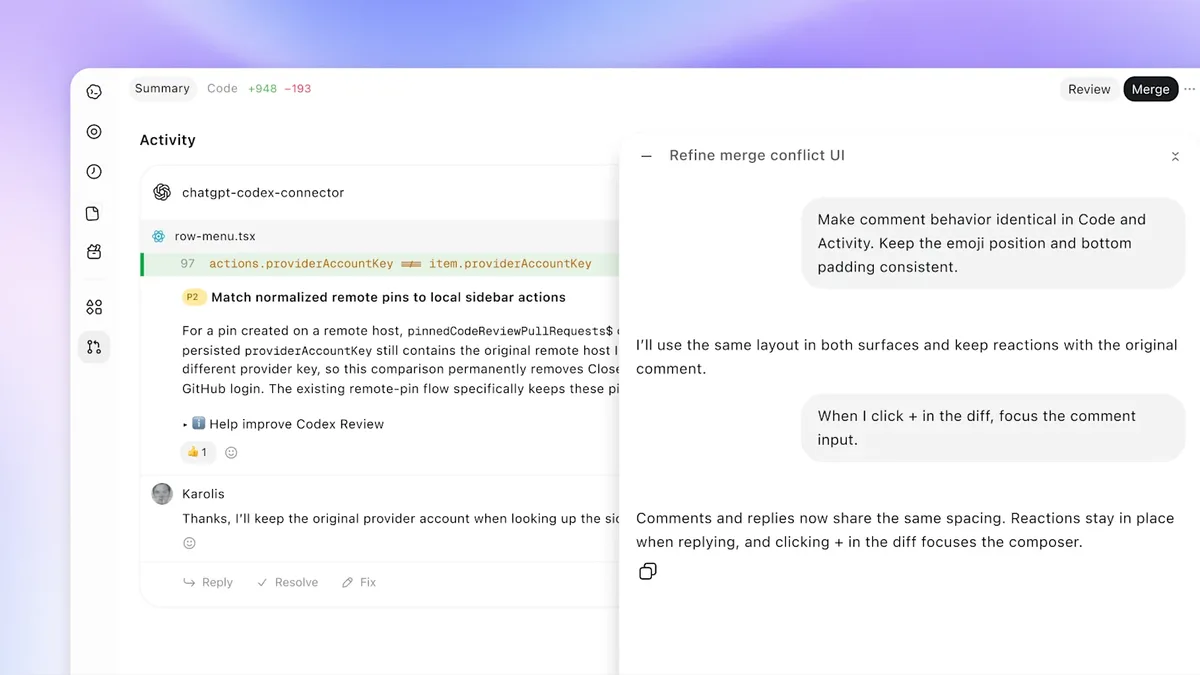The image size is (1200, 675).
Task: Minimize the Refine merge conflict UI panel
Action: 646,156
